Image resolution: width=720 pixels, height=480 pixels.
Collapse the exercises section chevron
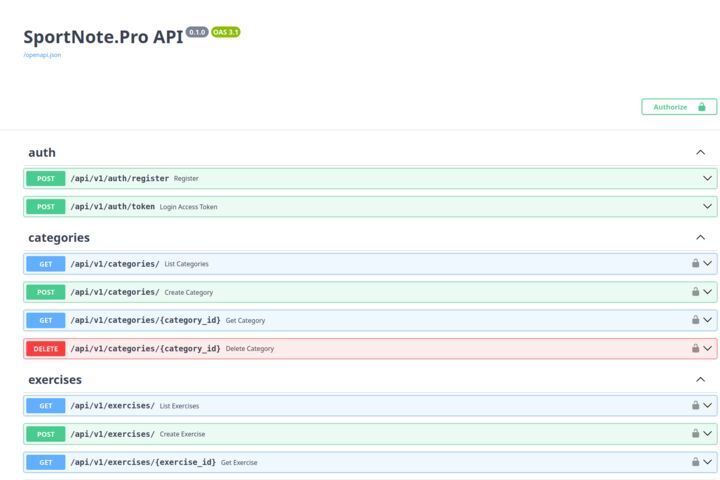point(700,379)
